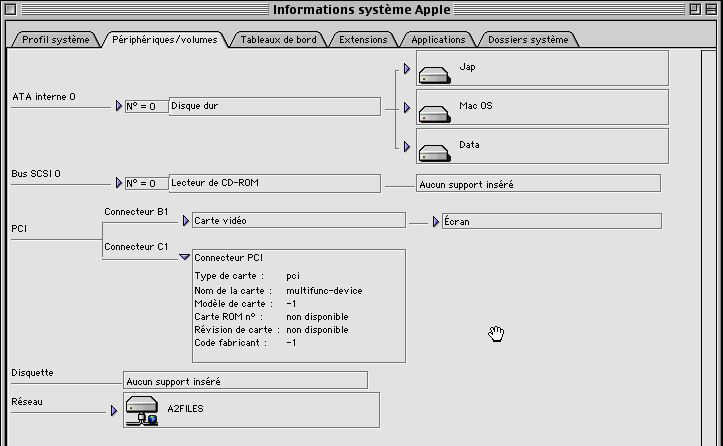
Task: Expand the Data volume details triangle
Action: point(407,147)
